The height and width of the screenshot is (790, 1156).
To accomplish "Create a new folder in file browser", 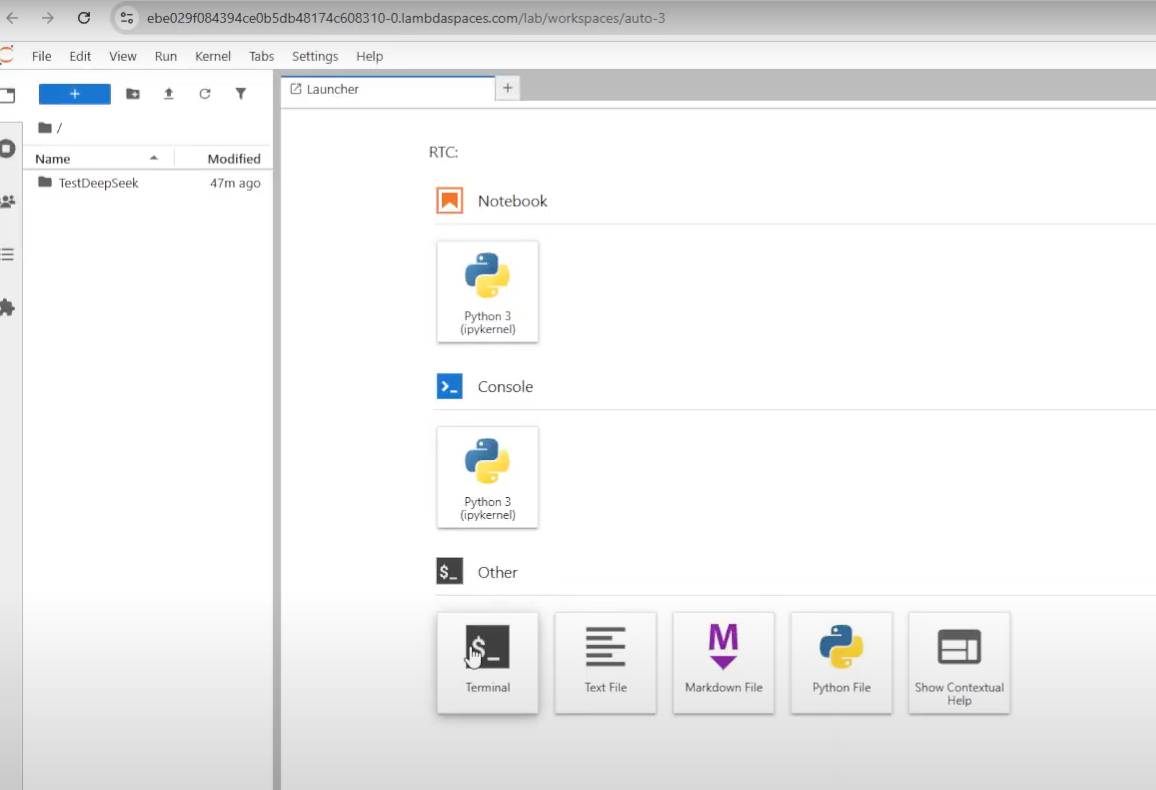I will [133, 94].
